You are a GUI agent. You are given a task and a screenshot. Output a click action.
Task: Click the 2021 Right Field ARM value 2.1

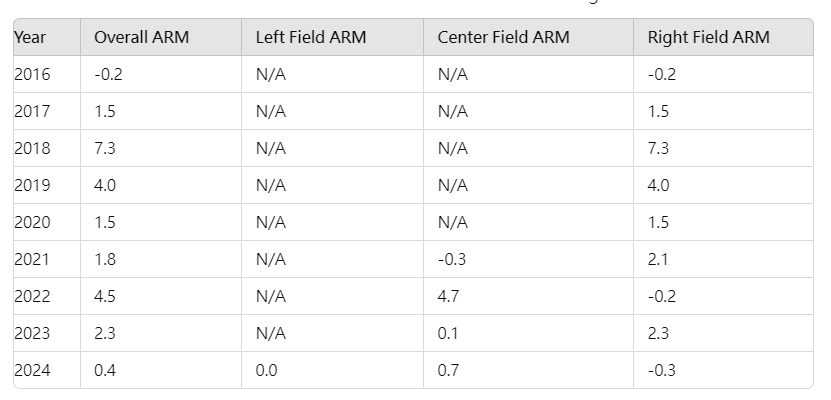pyautogui.click(x=658, y=260)
